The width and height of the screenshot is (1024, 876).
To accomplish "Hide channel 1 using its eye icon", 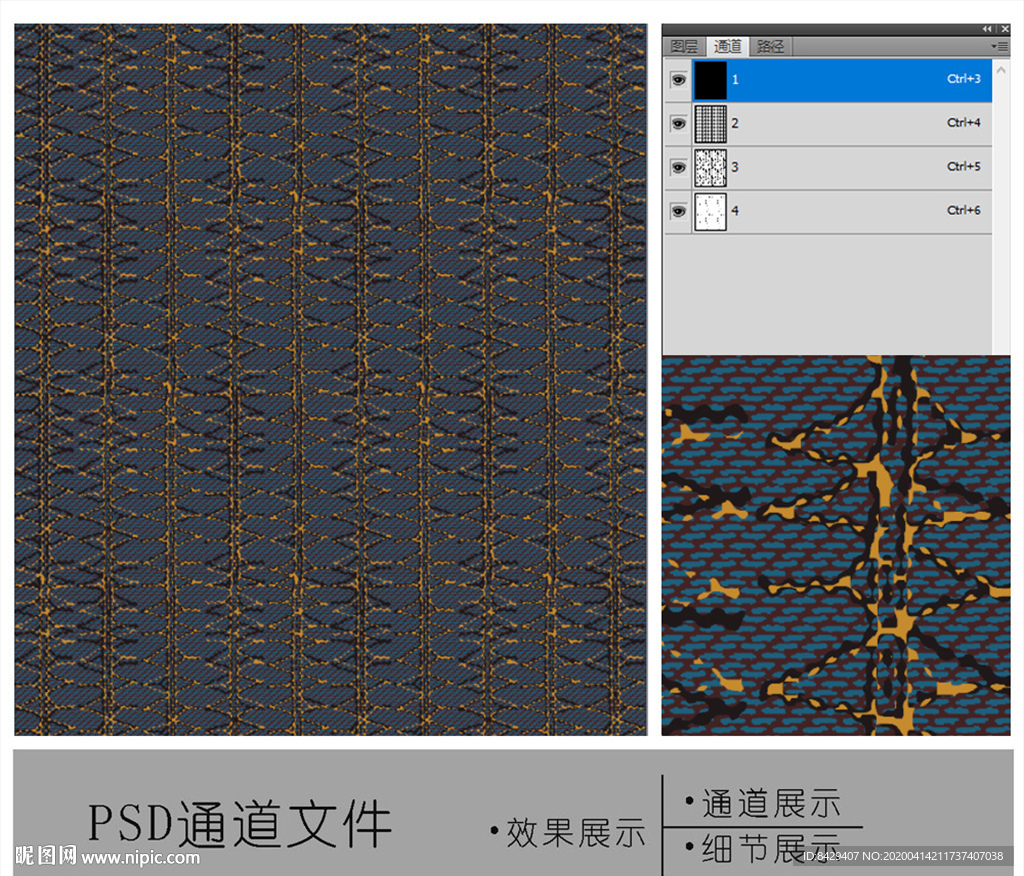I will click(679, 80).
